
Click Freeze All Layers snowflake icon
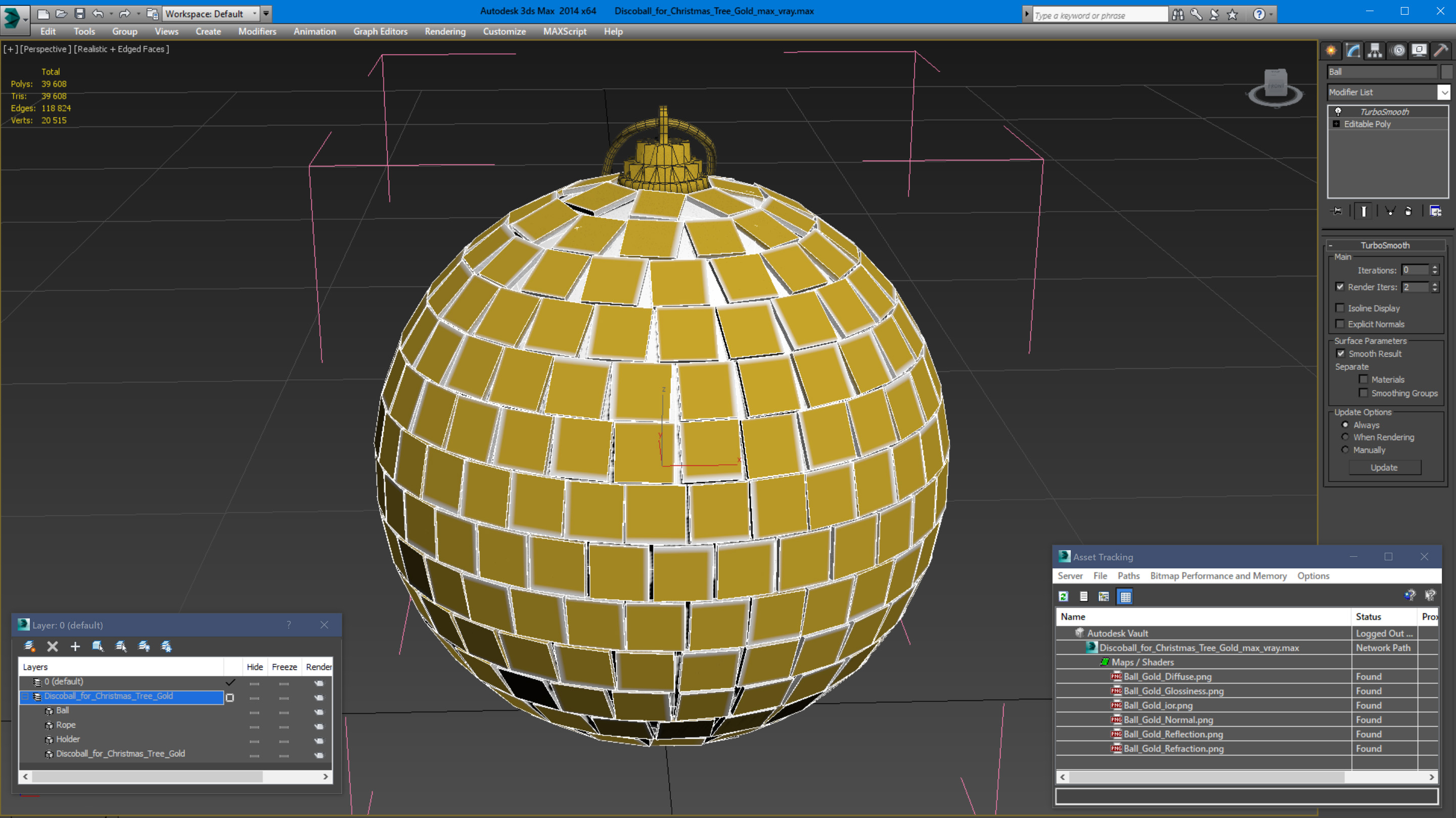point(166,646)
